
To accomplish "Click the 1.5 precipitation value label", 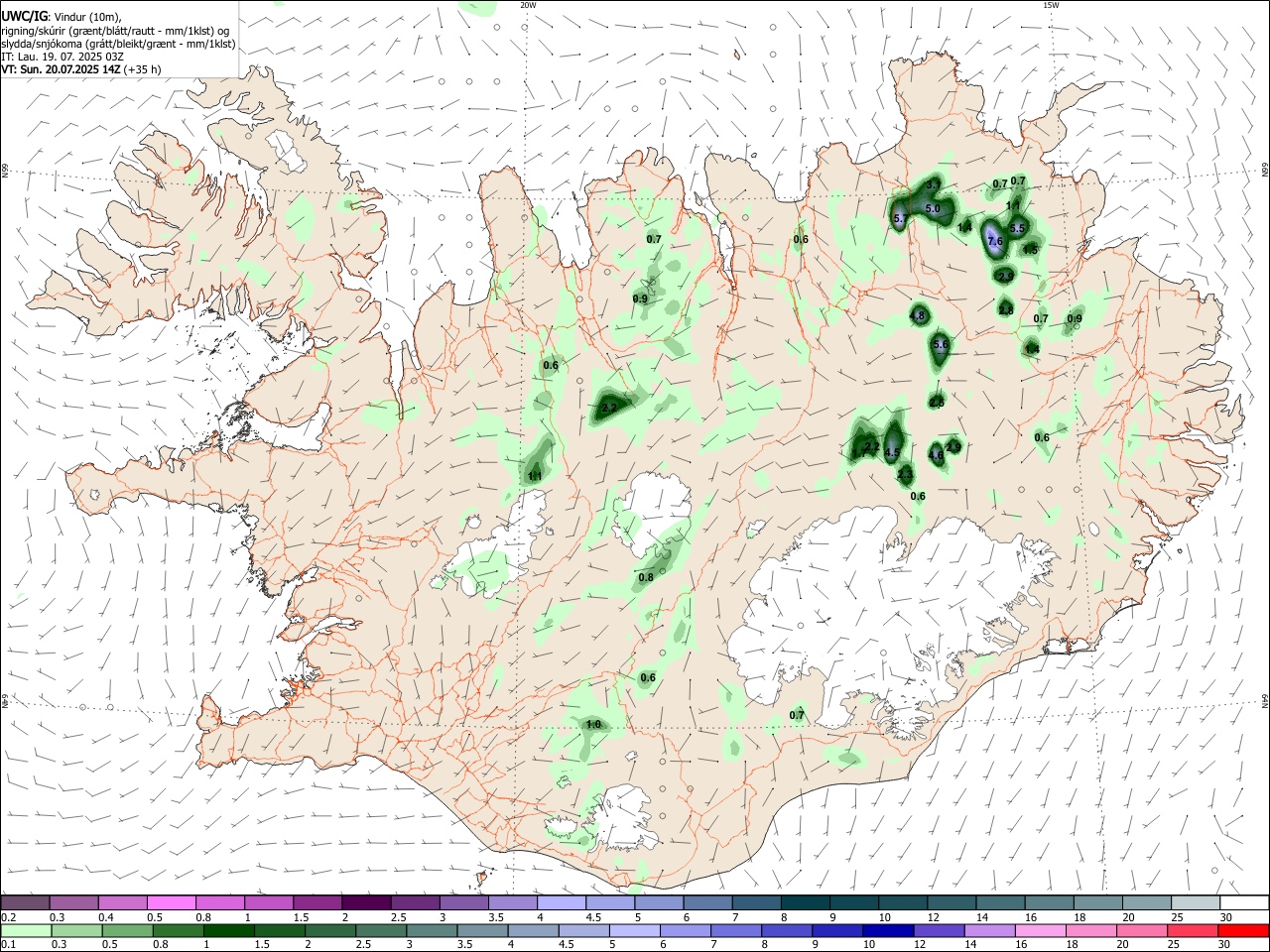I will coord(1030,250).
